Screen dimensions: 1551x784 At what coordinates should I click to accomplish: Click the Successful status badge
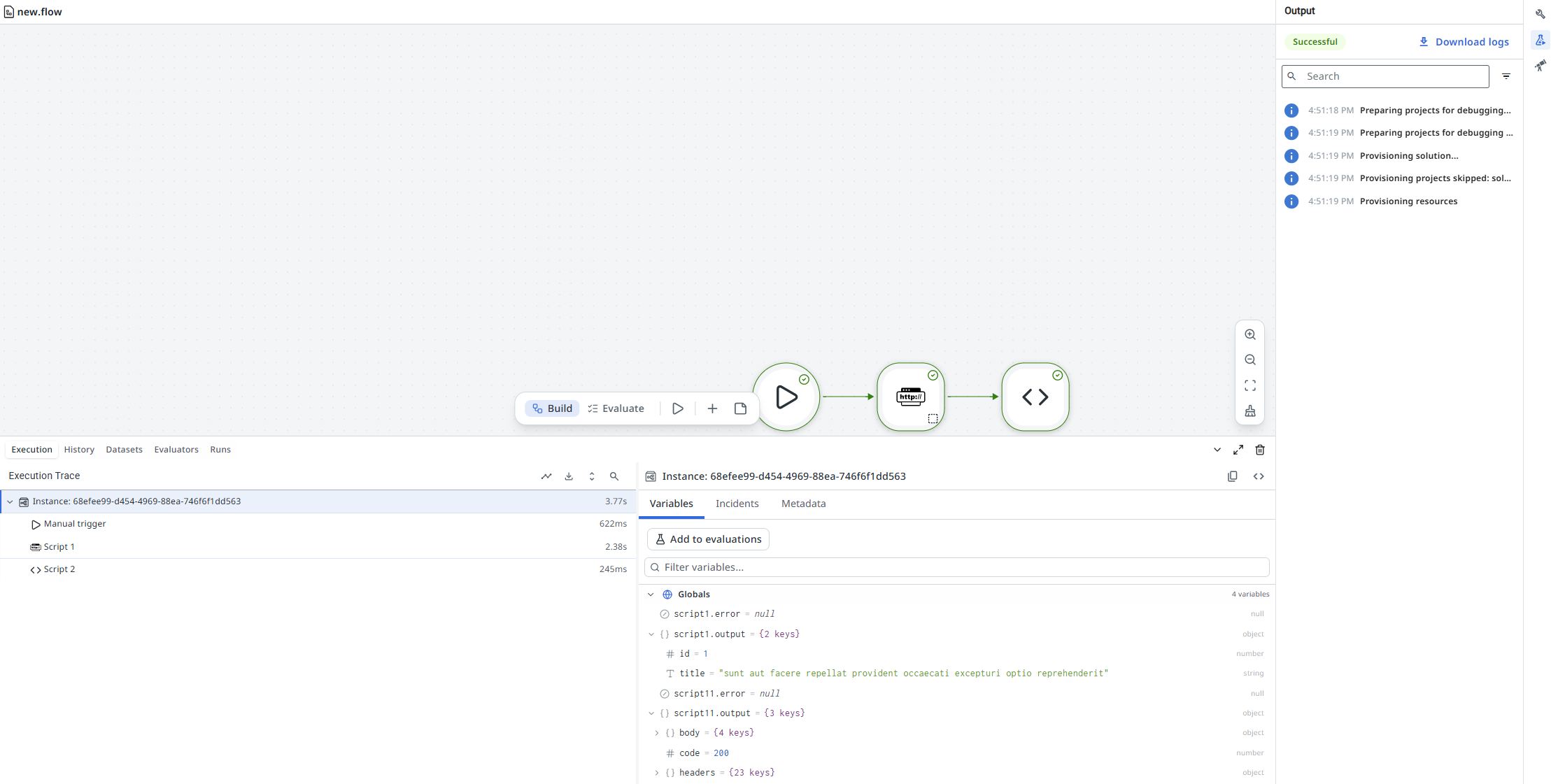click(1315, 42)
